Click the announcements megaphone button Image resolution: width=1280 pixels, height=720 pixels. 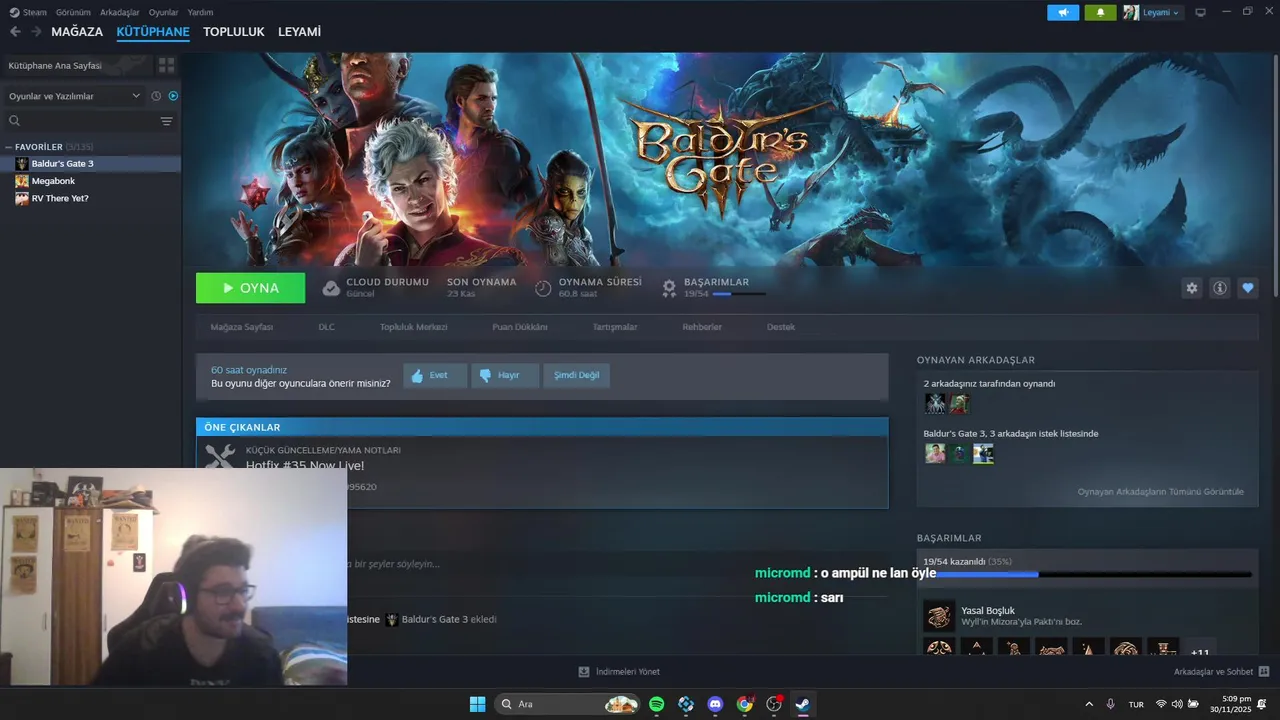coord(1063,12)
